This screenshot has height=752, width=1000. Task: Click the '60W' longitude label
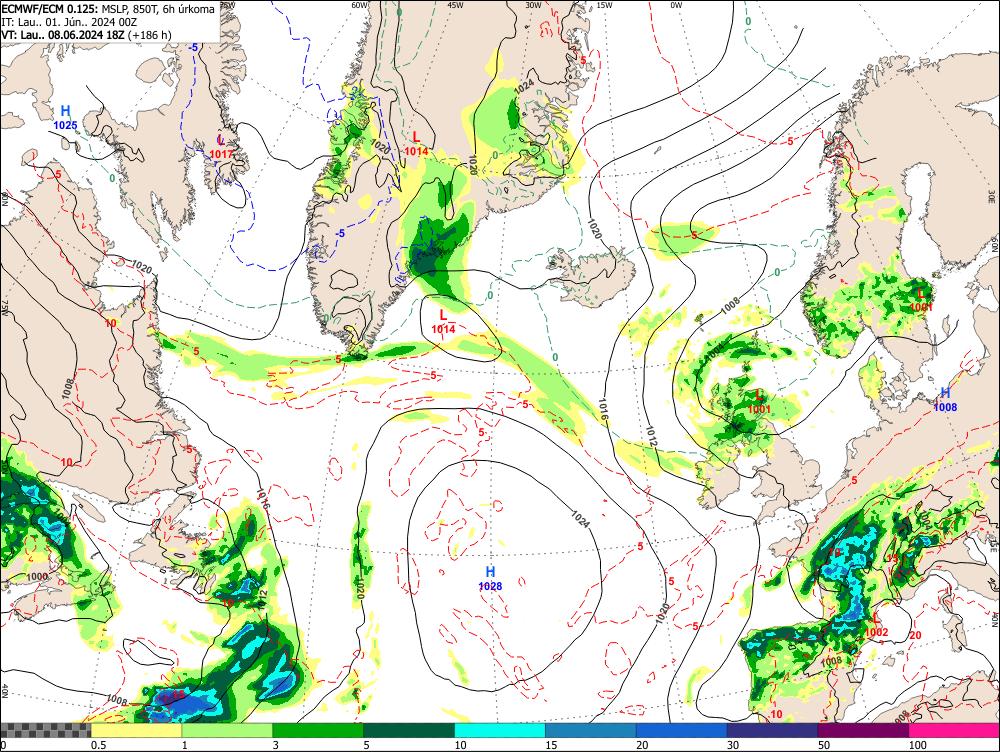[360, 5]
